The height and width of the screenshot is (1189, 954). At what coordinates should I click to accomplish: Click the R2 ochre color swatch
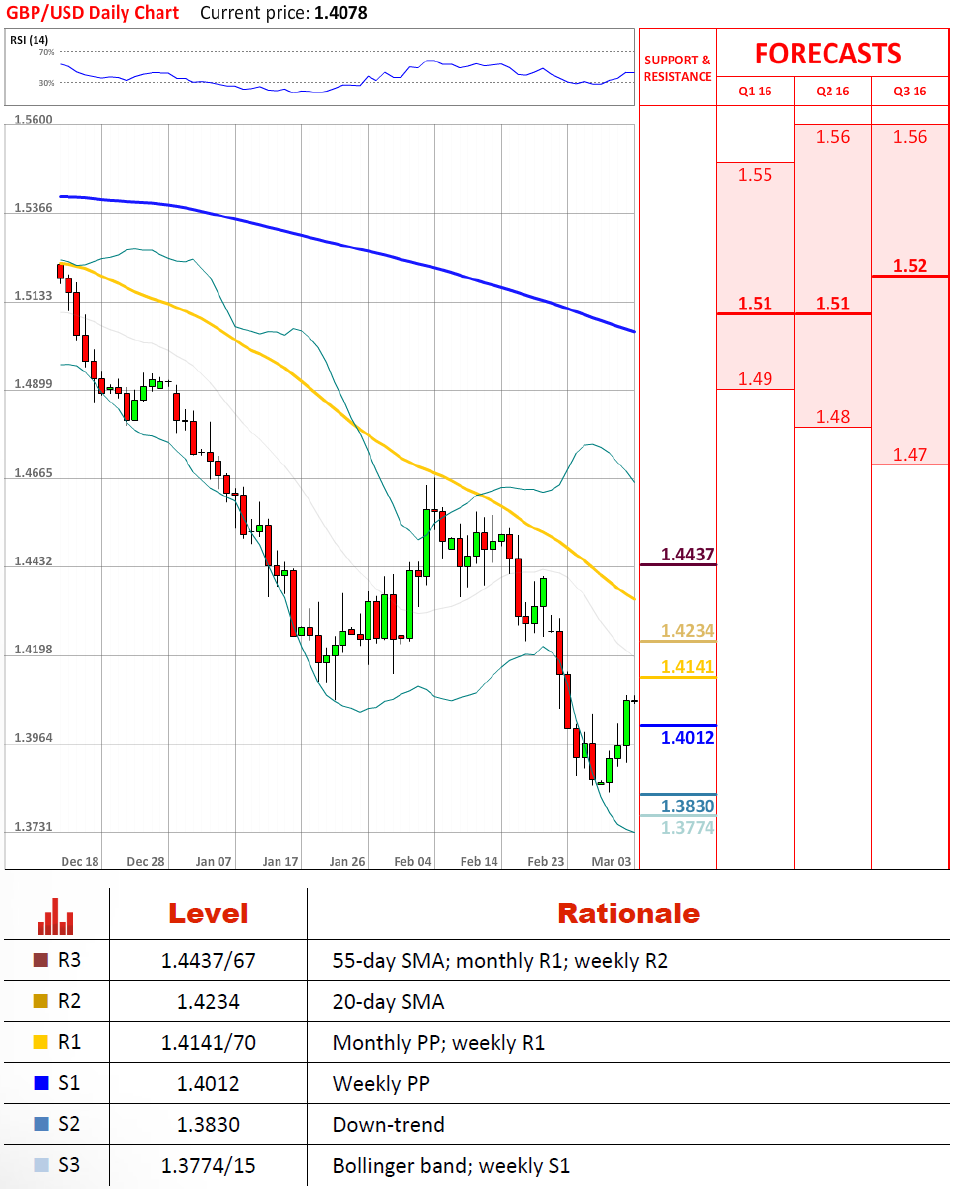[41, 1001]
